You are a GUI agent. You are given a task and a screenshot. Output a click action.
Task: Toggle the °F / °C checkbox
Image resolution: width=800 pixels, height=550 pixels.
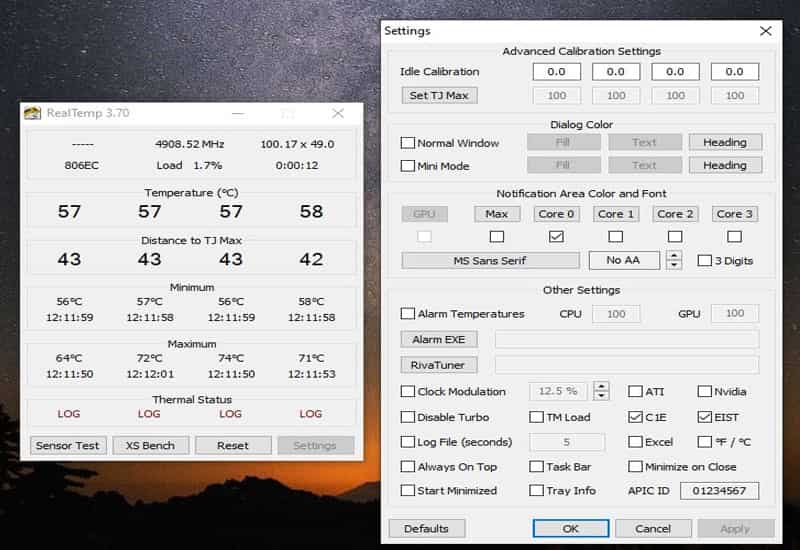[705, 442]
